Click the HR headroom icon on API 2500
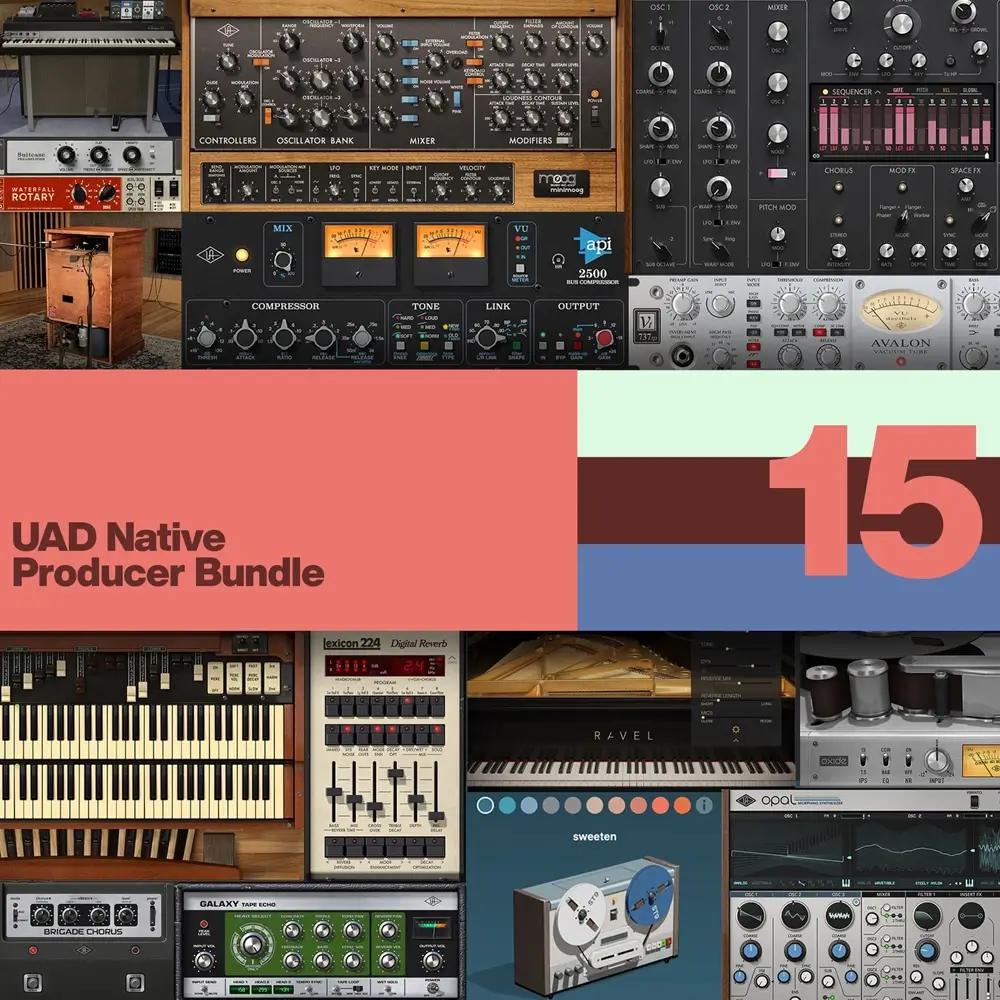 coord(558,260)
